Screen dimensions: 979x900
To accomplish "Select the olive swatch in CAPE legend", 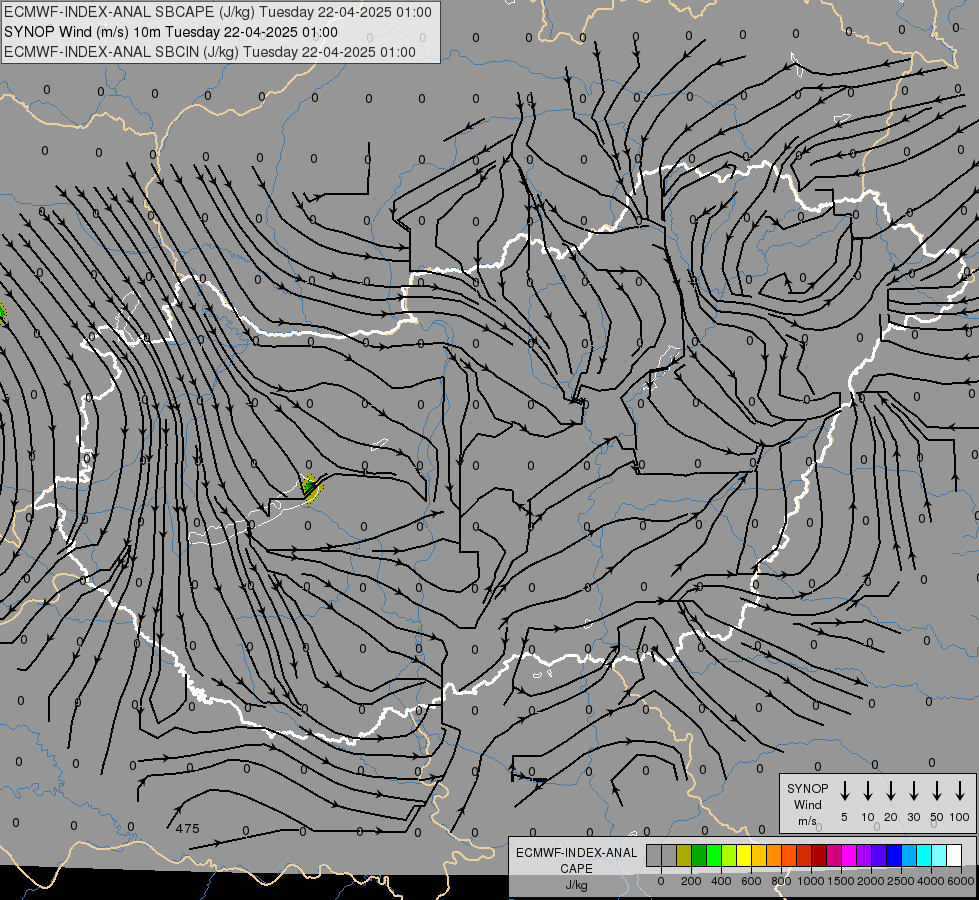I will click(x=684, y=855).
